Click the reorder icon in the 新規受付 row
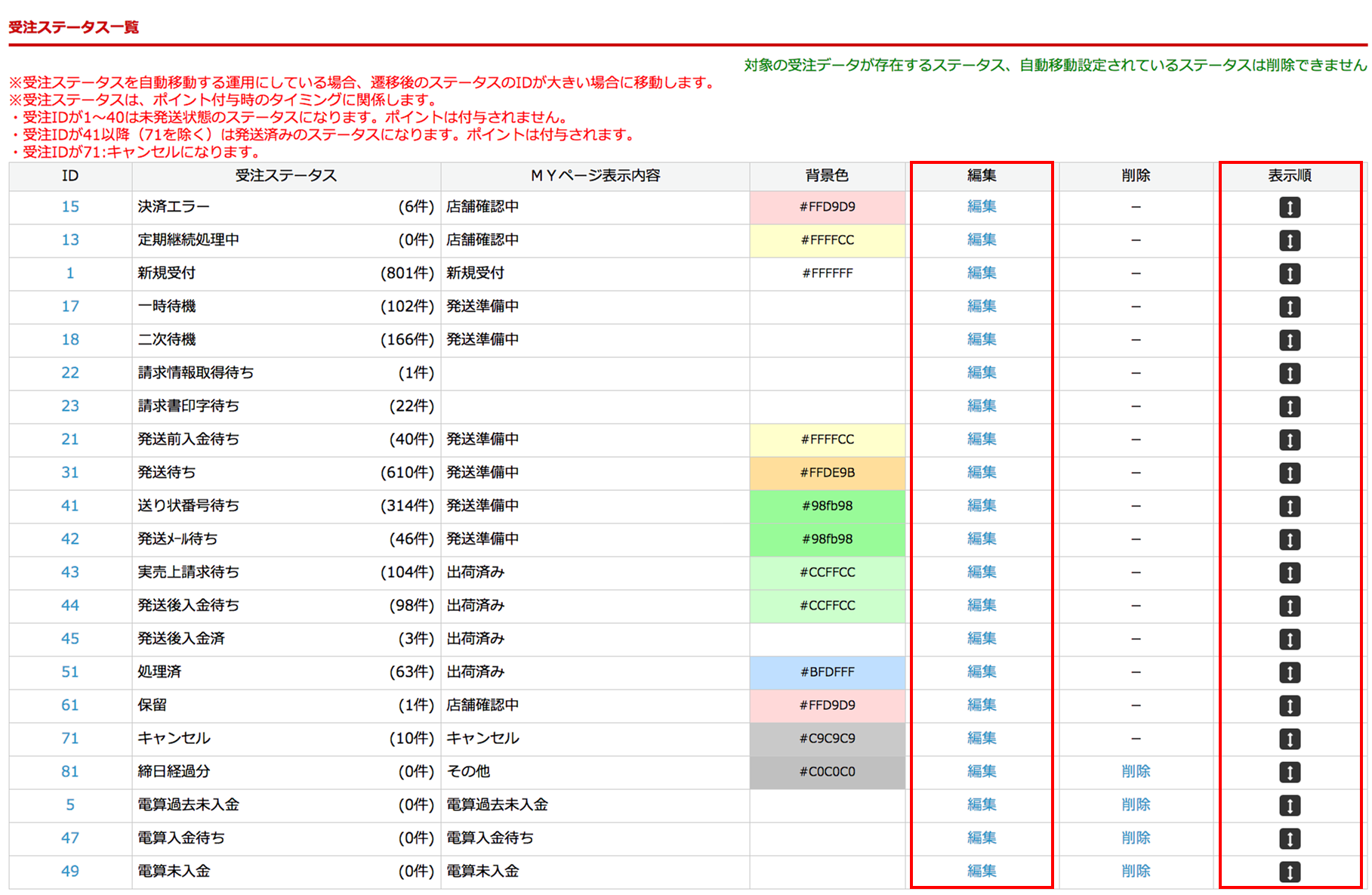The width and height of the screenshot is (1372, 895). (1289, 274)
